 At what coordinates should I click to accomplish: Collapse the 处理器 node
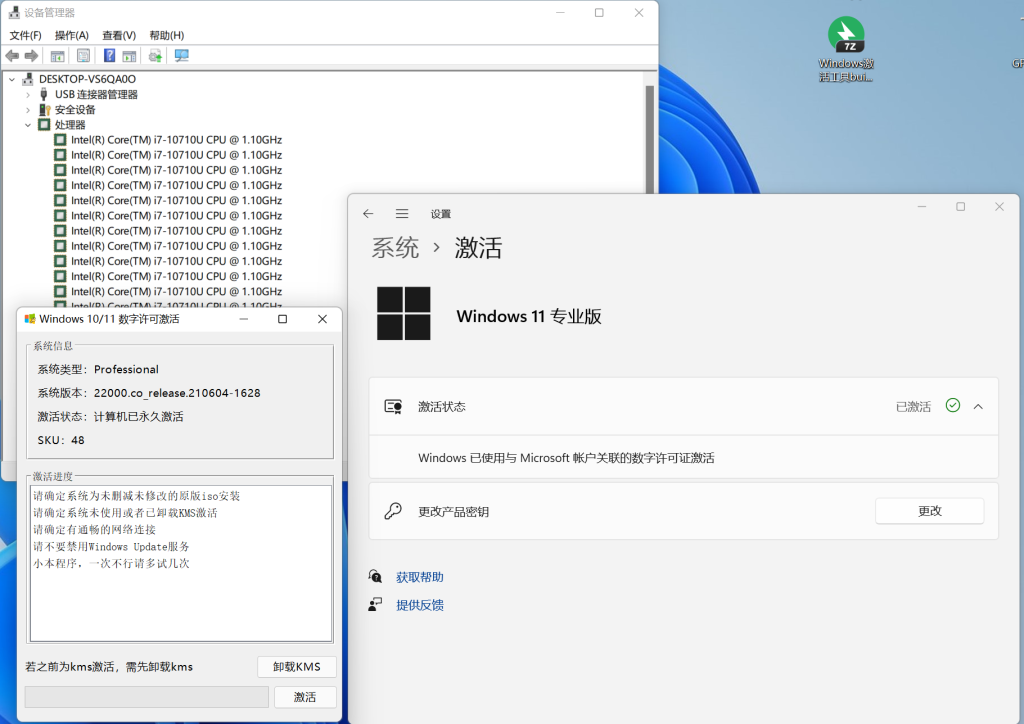point(28,125)
